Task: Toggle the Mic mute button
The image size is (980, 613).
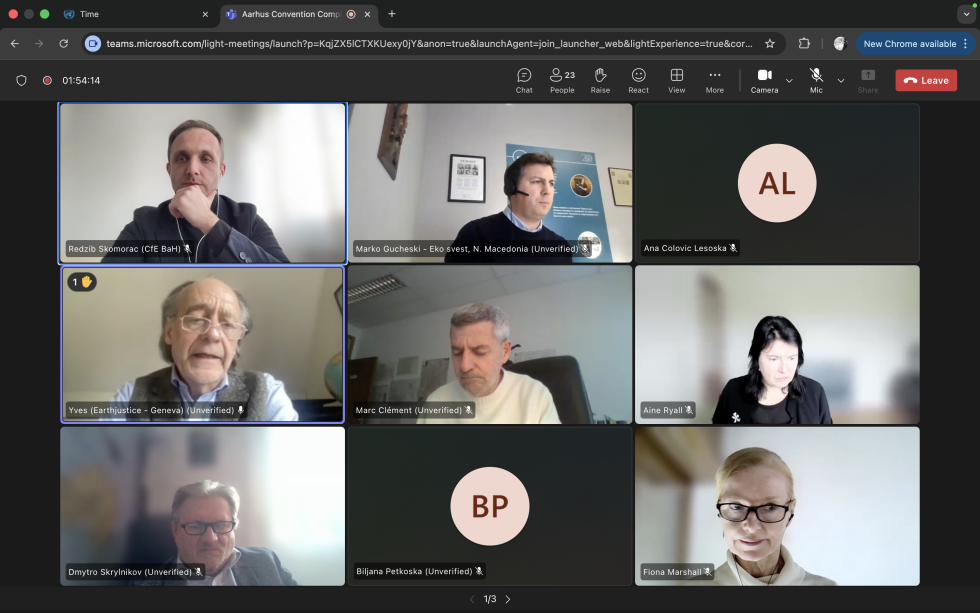Action: tap(816, 80)
